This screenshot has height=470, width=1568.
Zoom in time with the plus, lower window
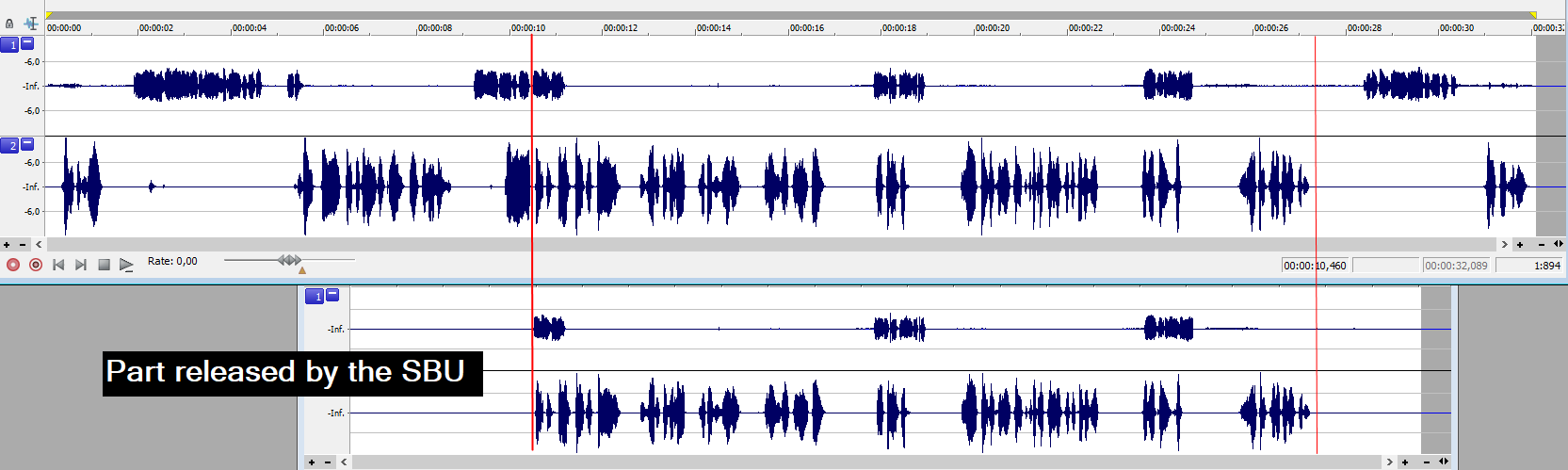pos(1405,462)
